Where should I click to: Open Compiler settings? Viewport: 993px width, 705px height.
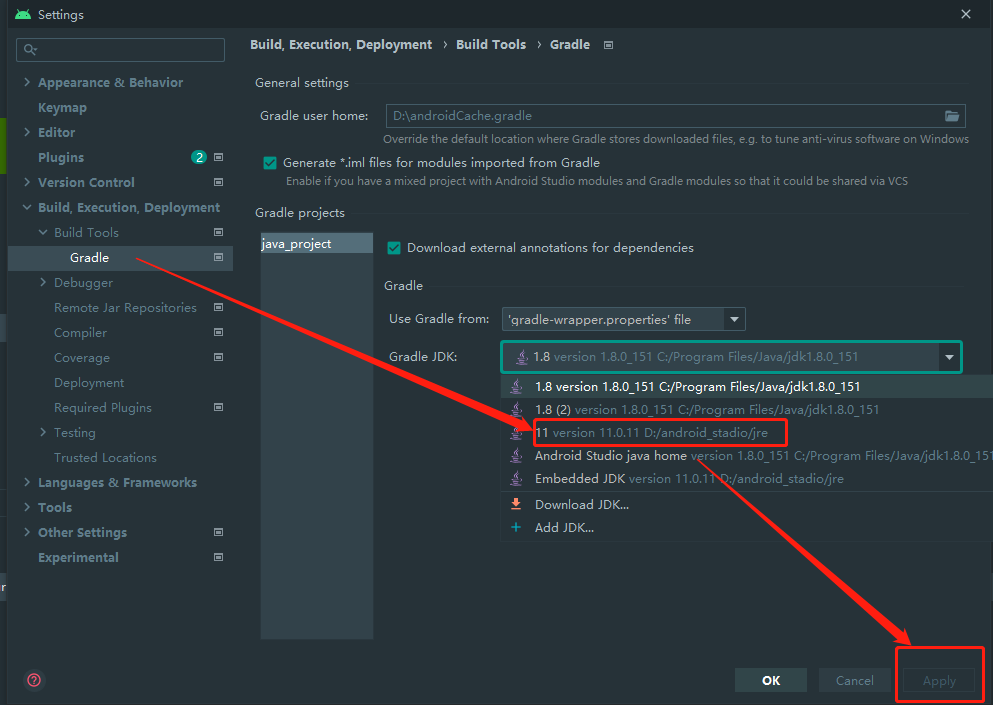pyautogui.click(x=80, y=333)
